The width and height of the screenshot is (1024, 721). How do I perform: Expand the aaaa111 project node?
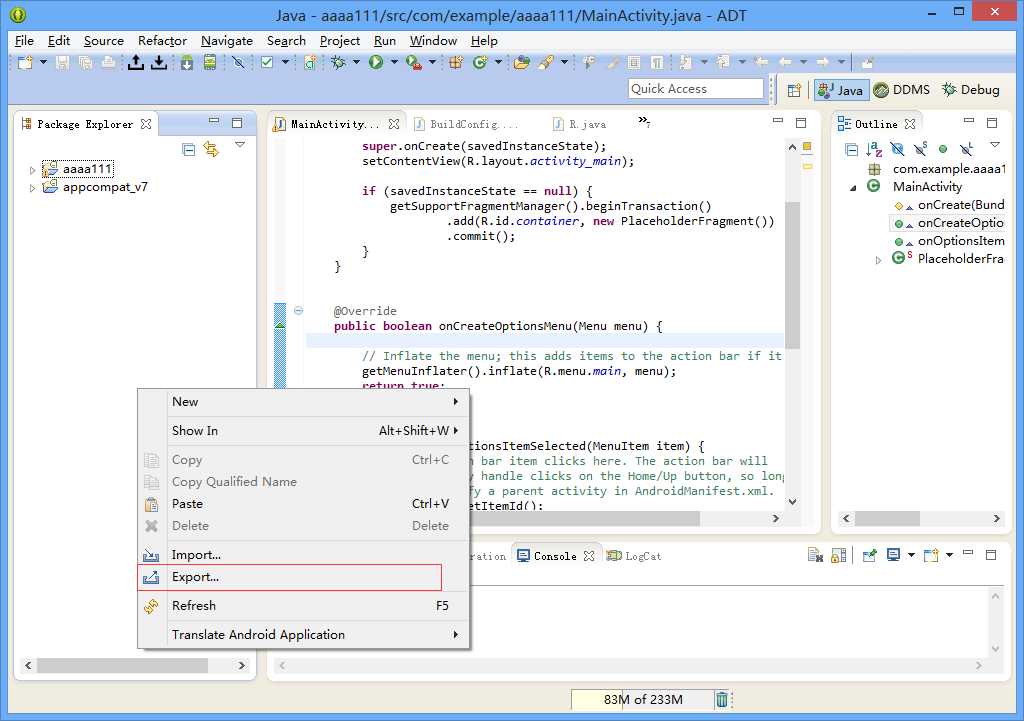32,170
